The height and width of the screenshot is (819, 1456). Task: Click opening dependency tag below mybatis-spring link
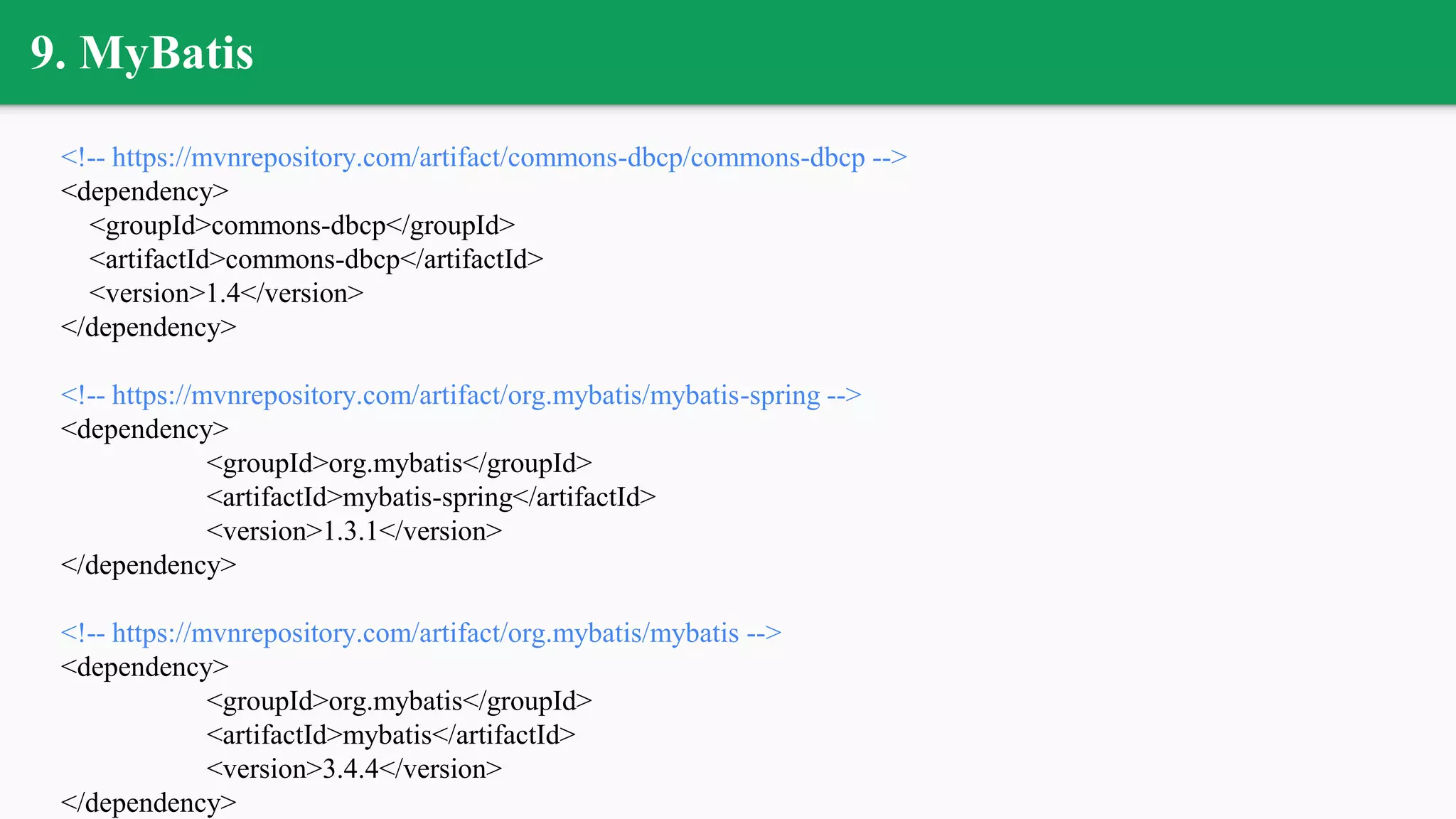[x=145, y=429]
